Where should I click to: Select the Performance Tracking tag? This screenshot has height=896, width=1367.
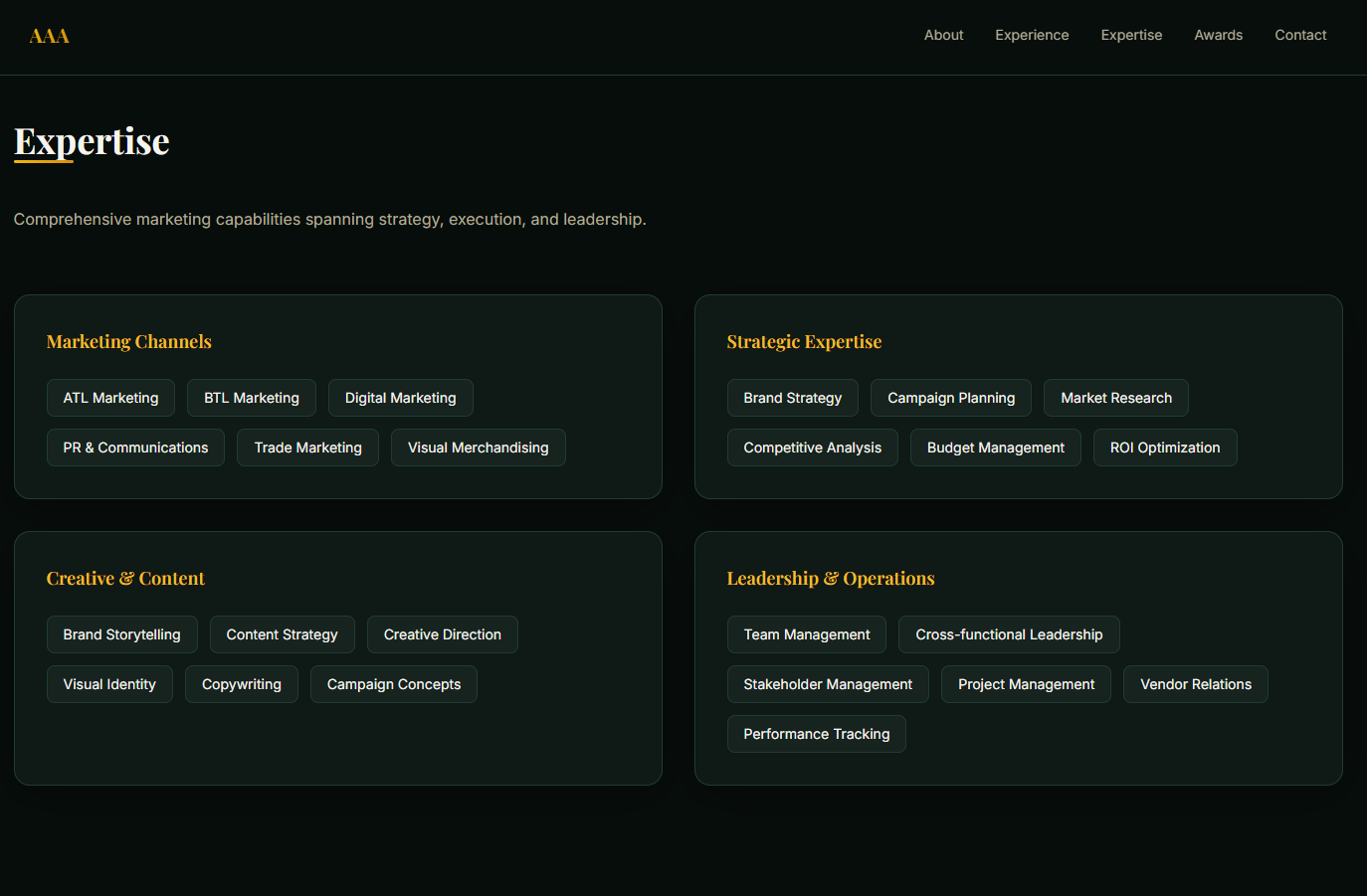coord(817,734)
